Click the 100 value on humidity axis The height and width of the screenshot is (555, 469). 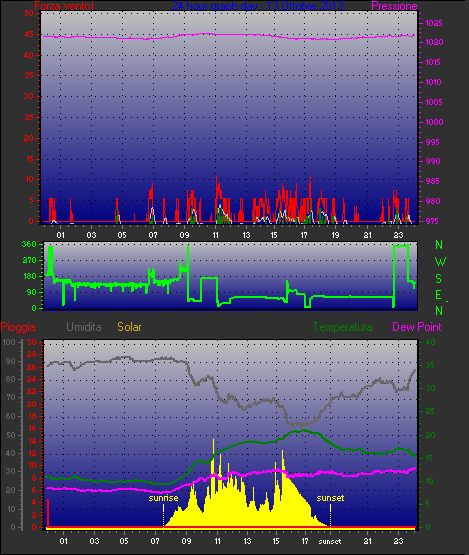pos(9,342)
